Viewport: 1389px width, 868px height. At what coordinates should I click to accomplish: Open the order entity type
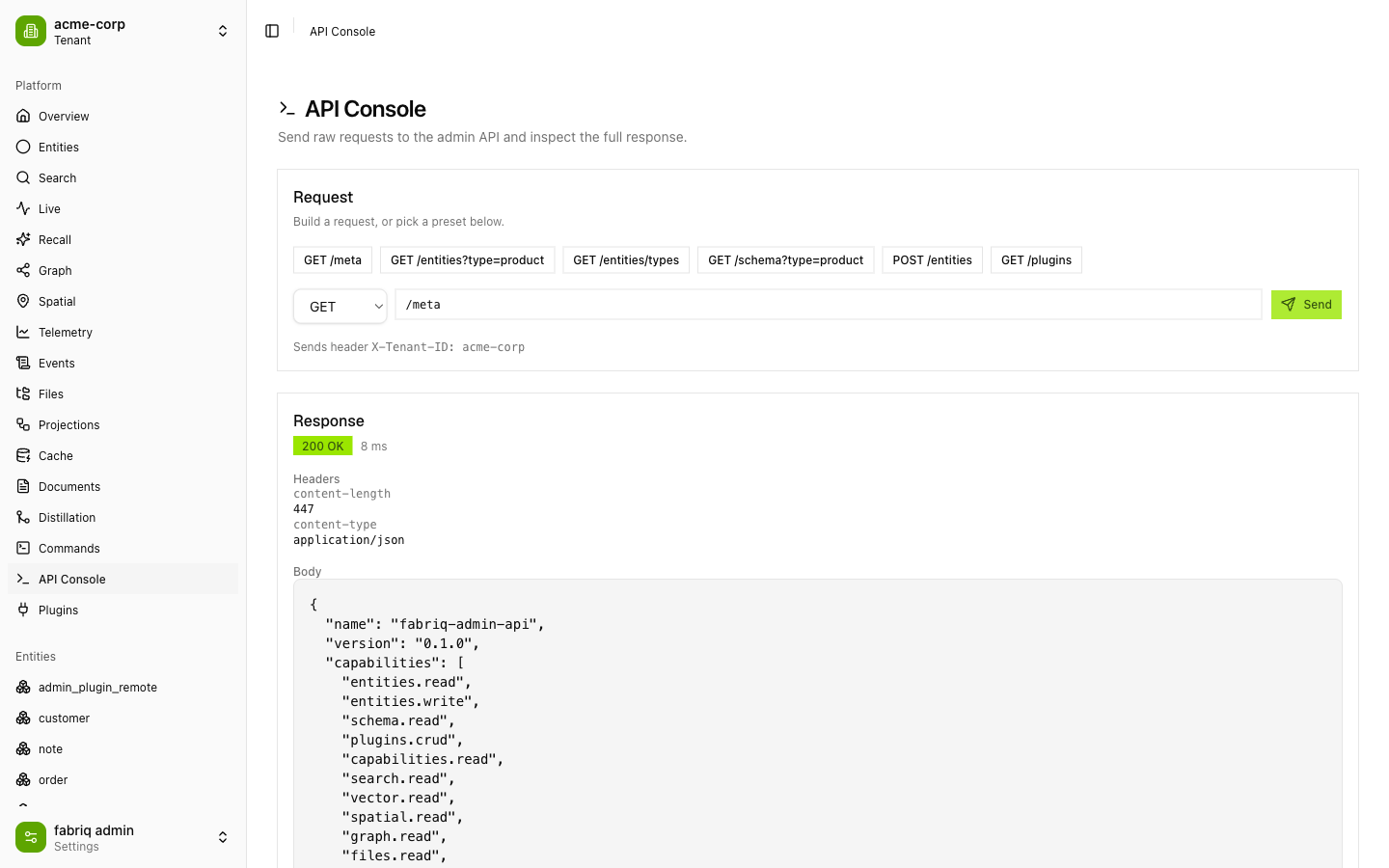tap(123, 779)
